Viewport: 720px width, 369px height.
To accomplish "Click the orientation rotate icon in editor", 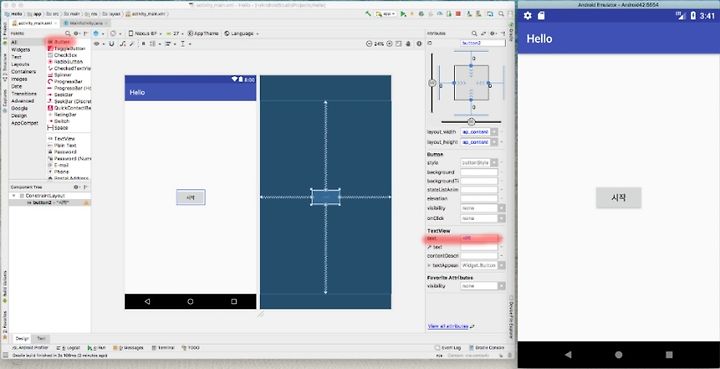I will (x=113, y=33).
